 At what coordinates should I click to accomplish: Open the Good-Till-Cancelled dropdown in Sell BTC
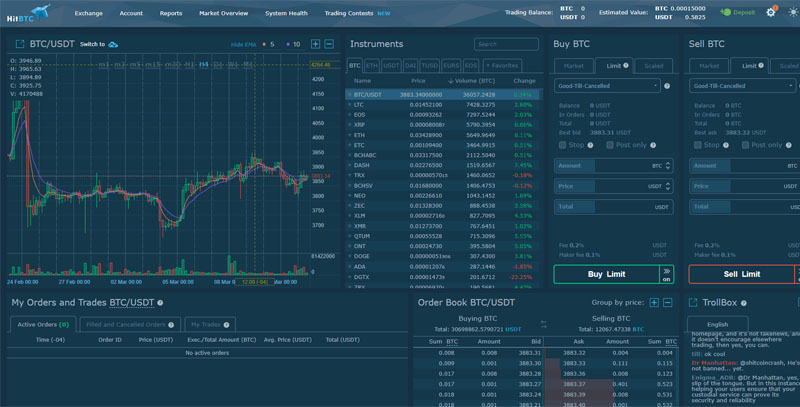(742, 86)
